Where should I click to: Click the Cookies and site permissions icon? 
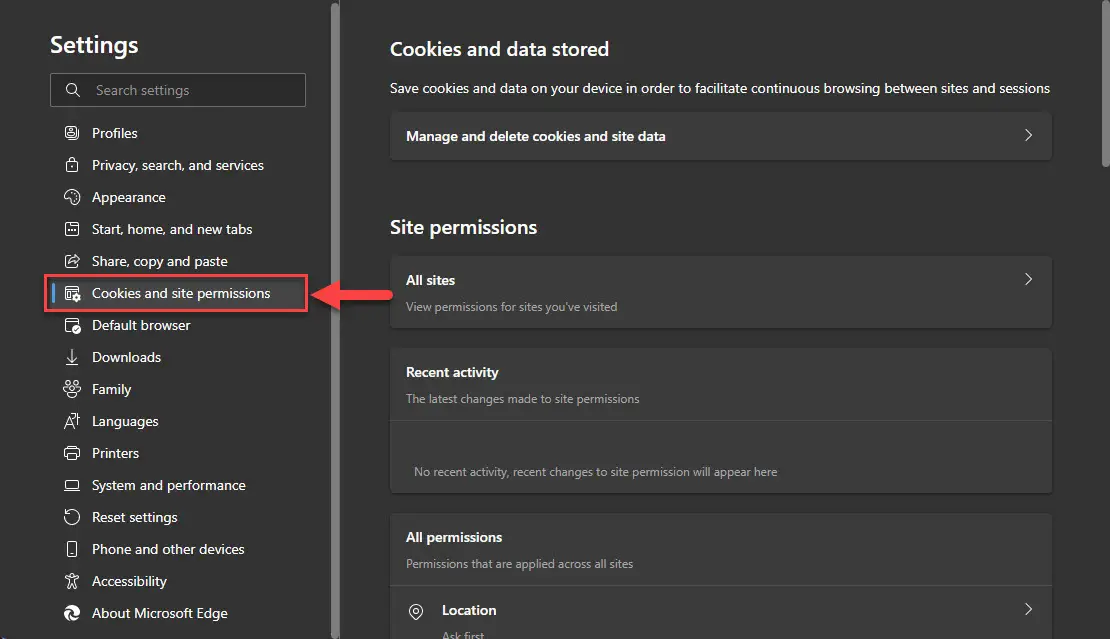72,293
